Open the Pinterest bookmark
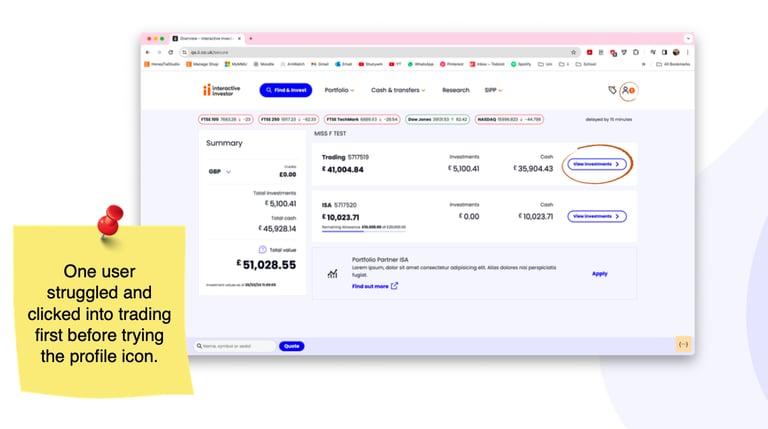 452,64
